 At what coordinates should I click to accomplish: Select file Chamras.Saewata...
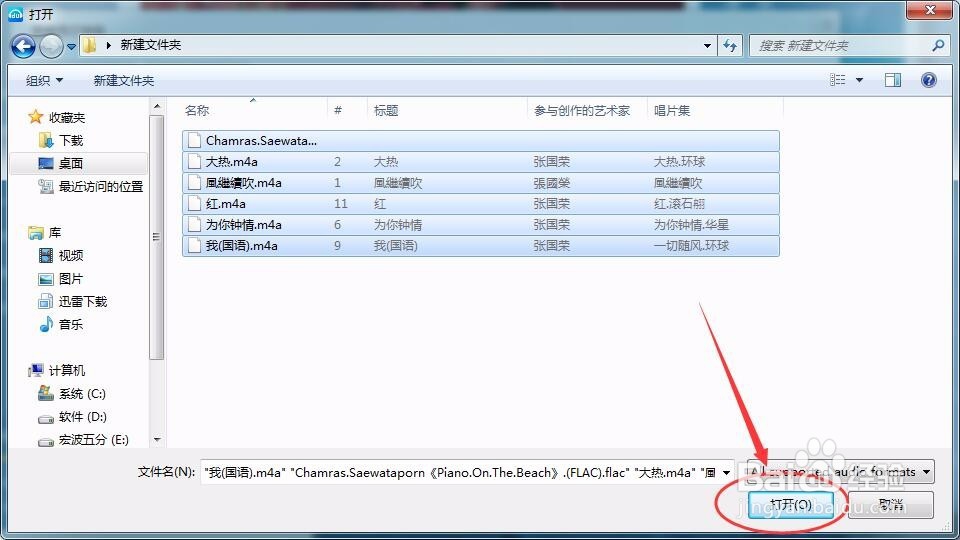[481, 141]
